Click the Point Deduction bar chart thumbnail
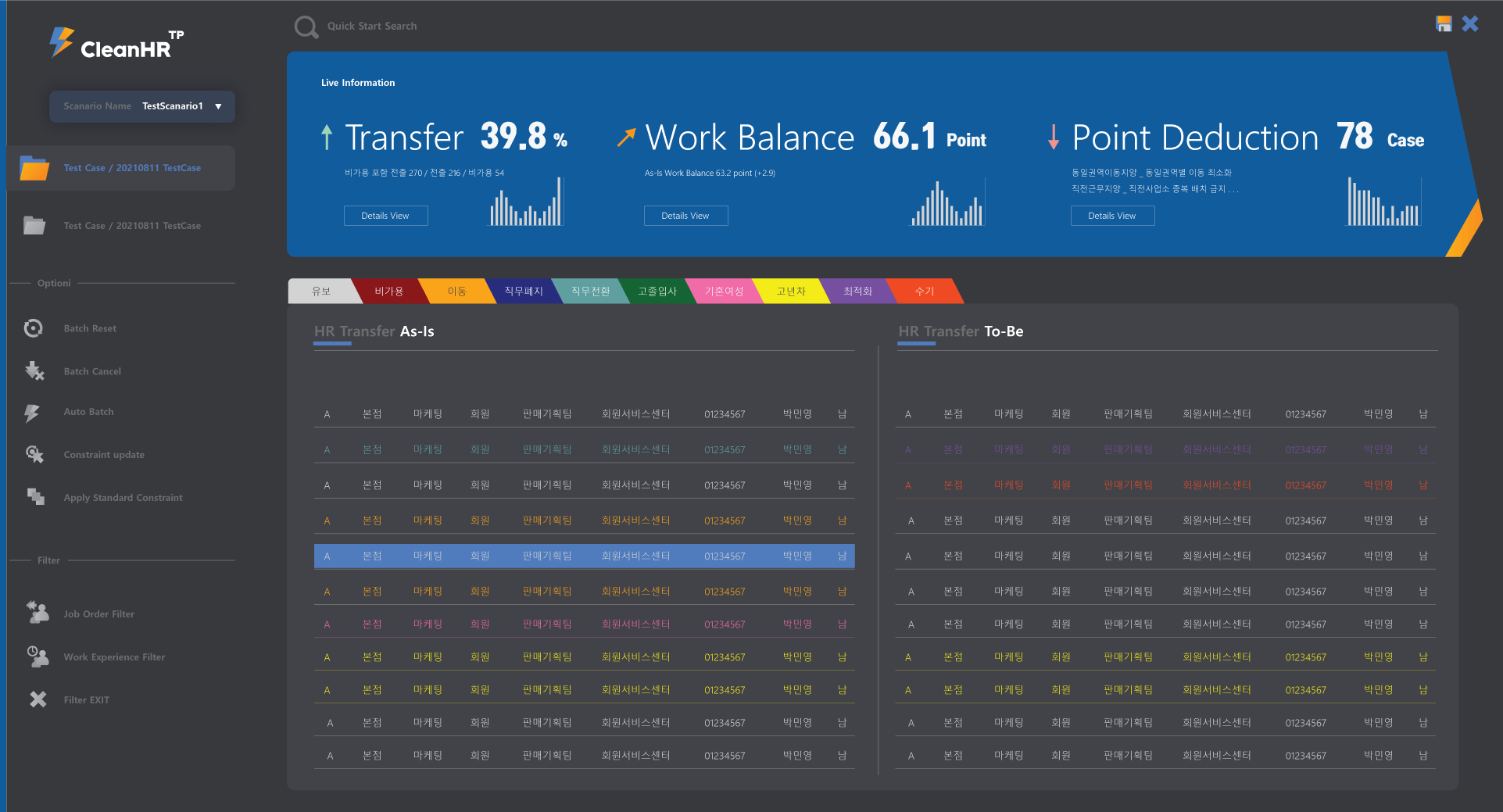This screenshot has width=1503, height=812. 1383,202
